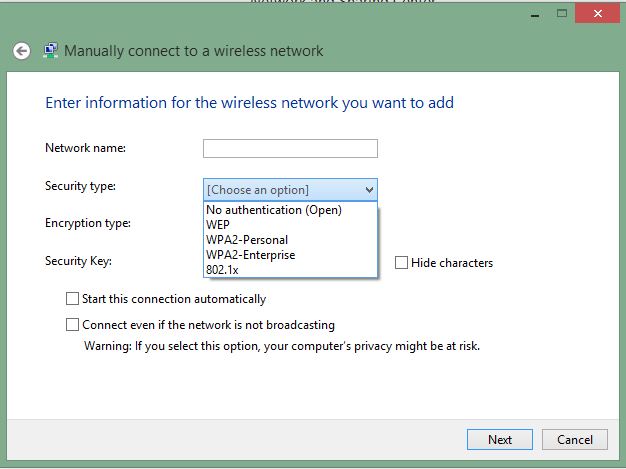
Task: Click 'Manually connect to a wireless network' title
Action: point(194,51)
